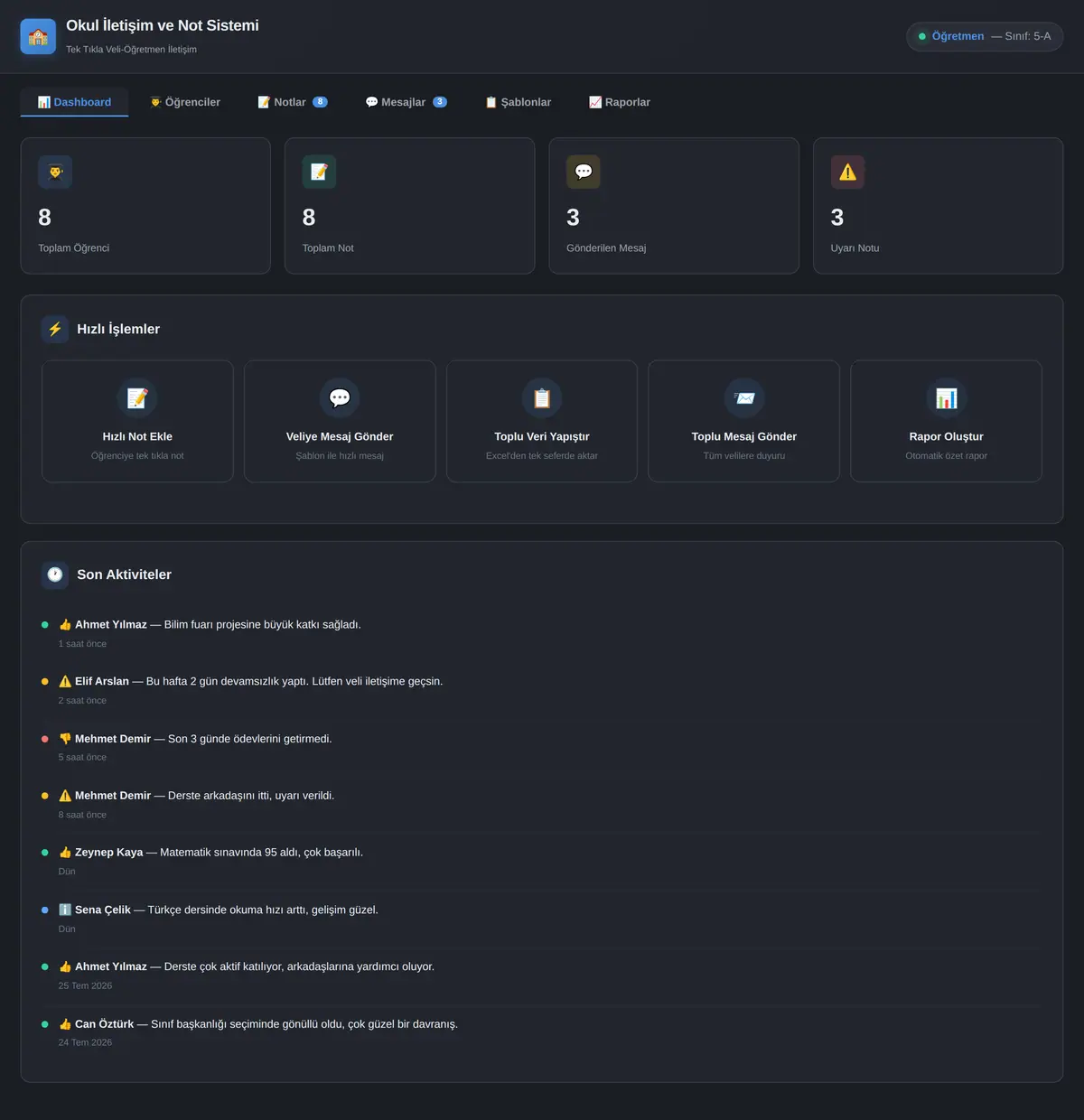Screen dimensions: 1084x1120
Task: Click the bar chart icon above Rapor Oluştur
Action: 947,397
